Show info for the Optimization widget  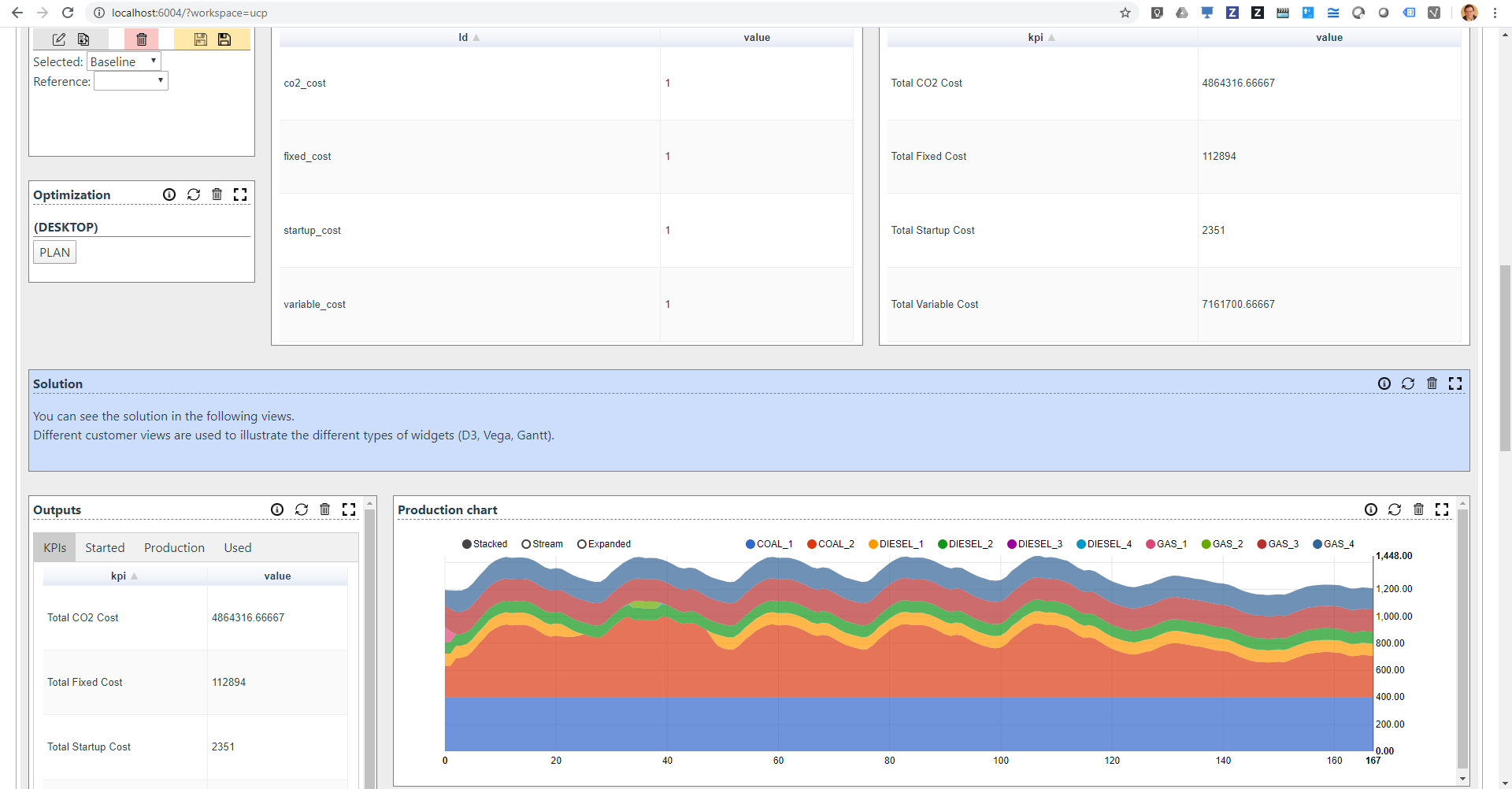tap(169, 194)
